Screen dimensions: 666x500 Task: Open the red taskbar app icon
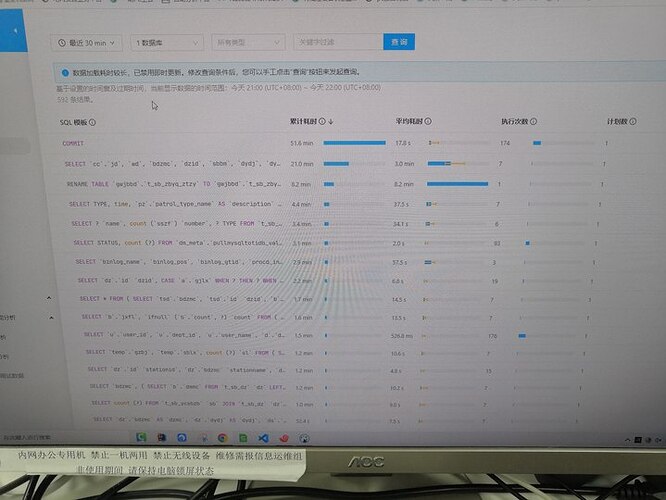pyautogui.click(x=284, y=438)
